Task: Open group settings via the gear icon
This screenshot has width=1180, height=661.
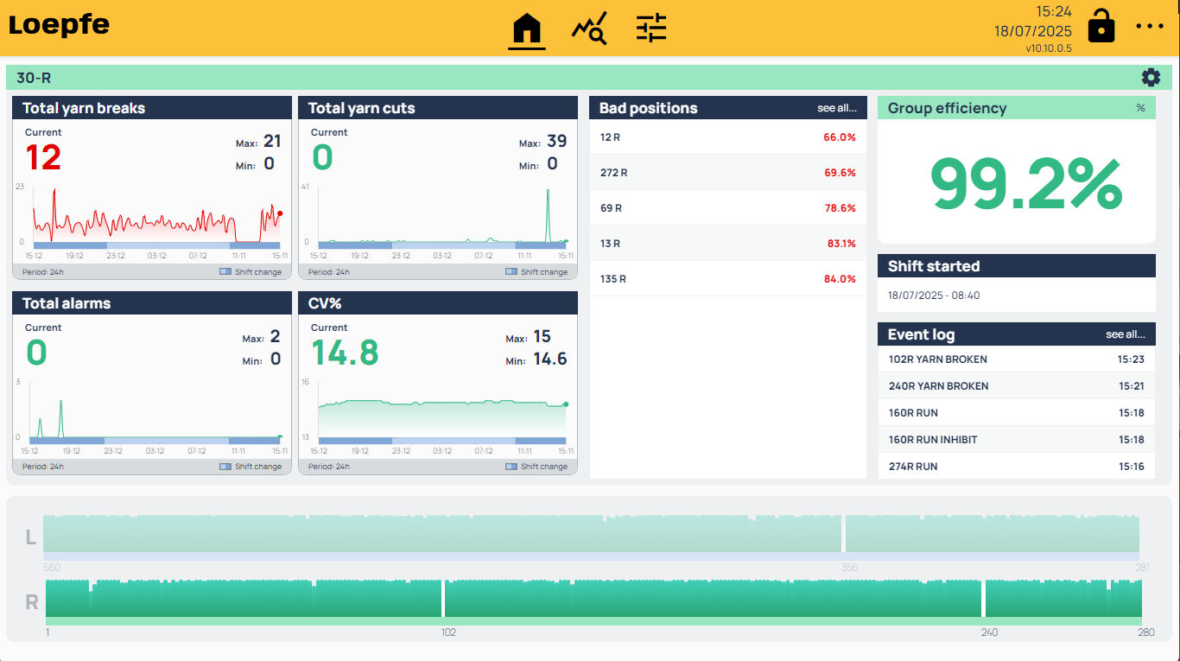Action: pos(1150,77)
